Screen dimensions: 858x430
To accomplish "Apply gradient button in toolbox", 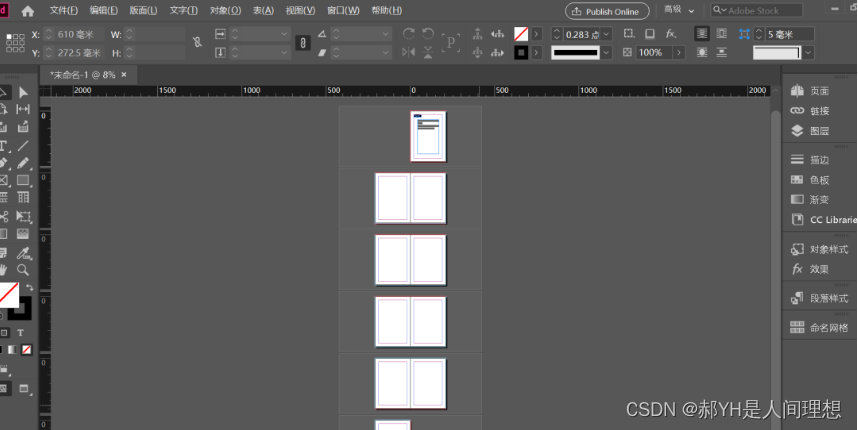I will coord(12,350).
